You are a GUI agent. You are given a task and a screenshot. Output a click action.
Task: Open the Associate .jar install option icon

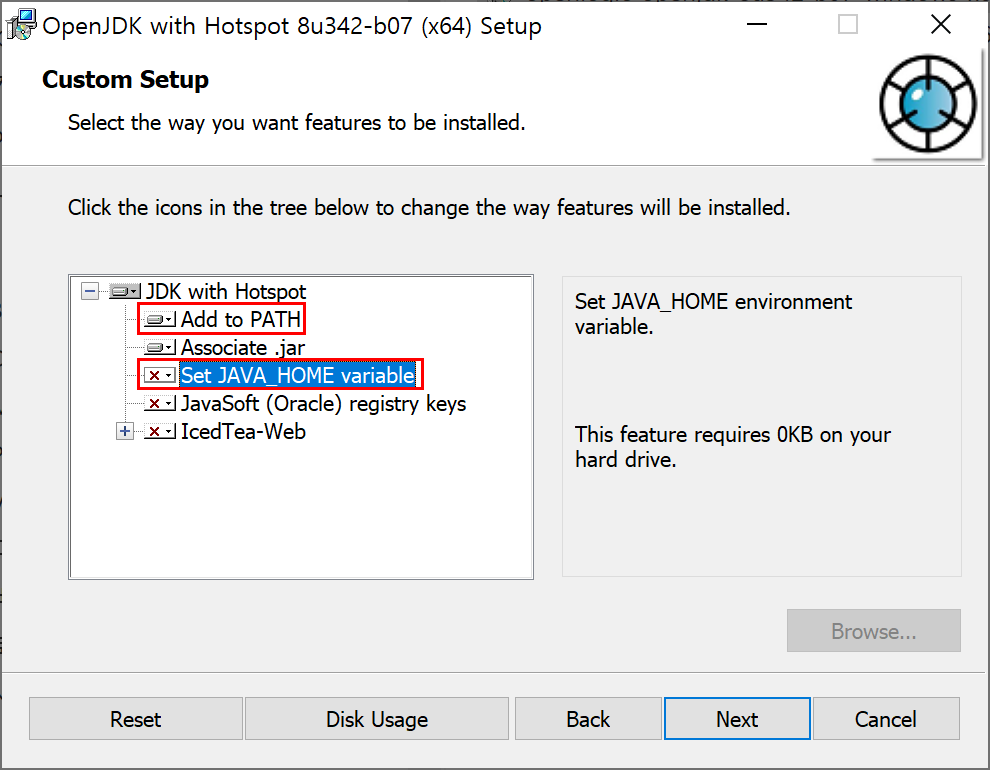[x=160, y=348]
